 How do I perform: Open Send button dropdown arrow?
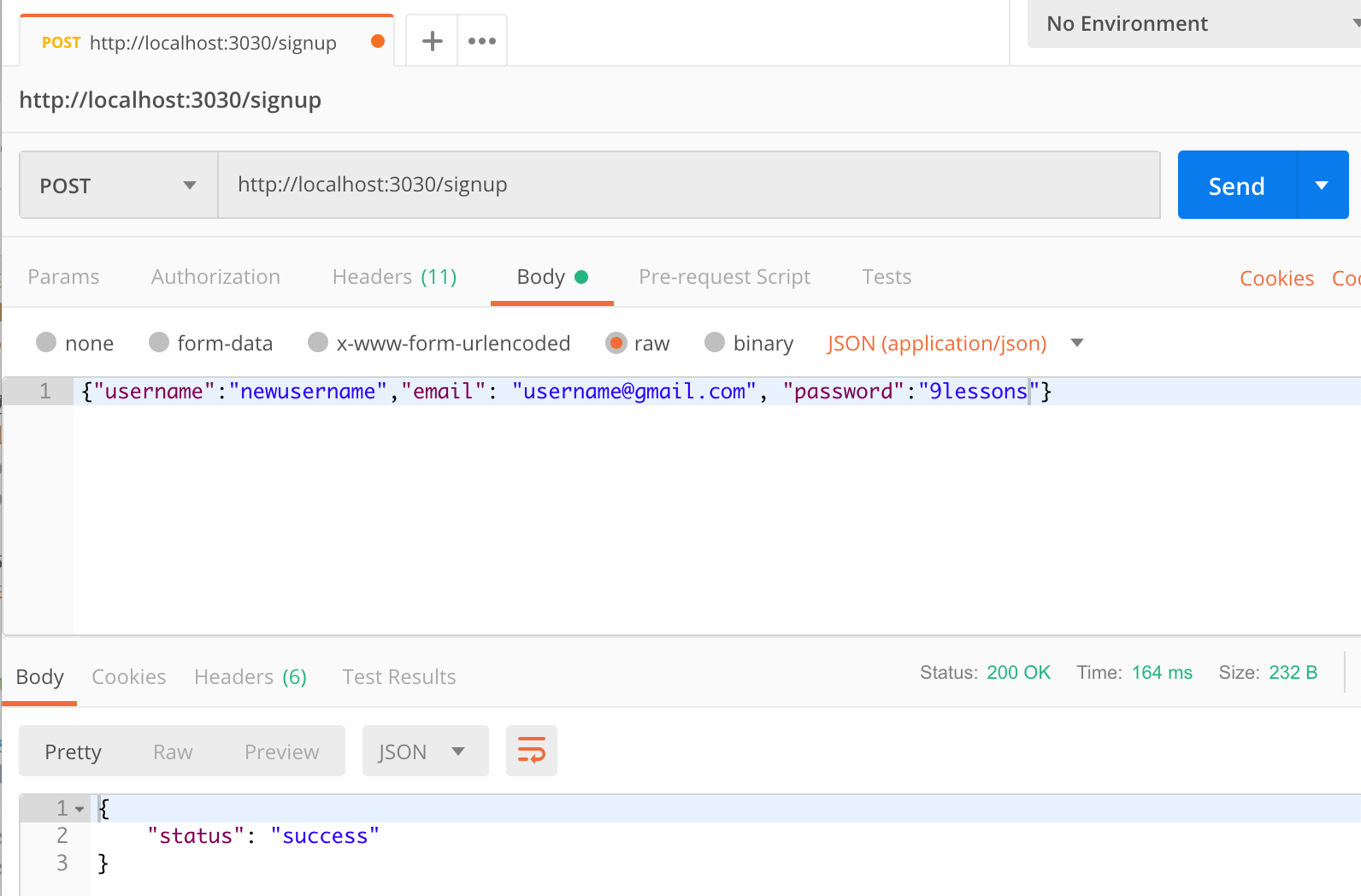click(x=1323, y=185)
